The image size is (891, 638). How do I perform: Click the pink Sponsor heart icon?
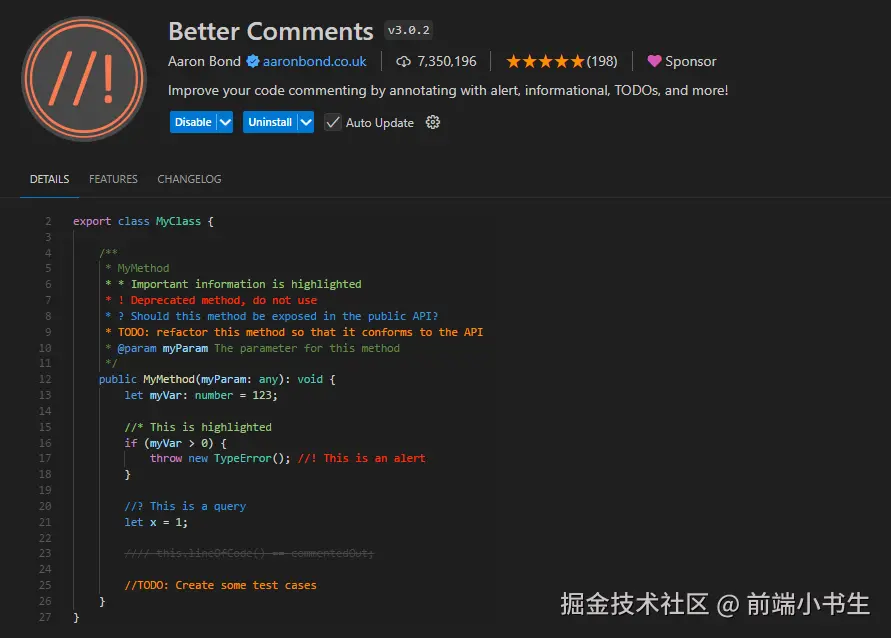(654, 61)
